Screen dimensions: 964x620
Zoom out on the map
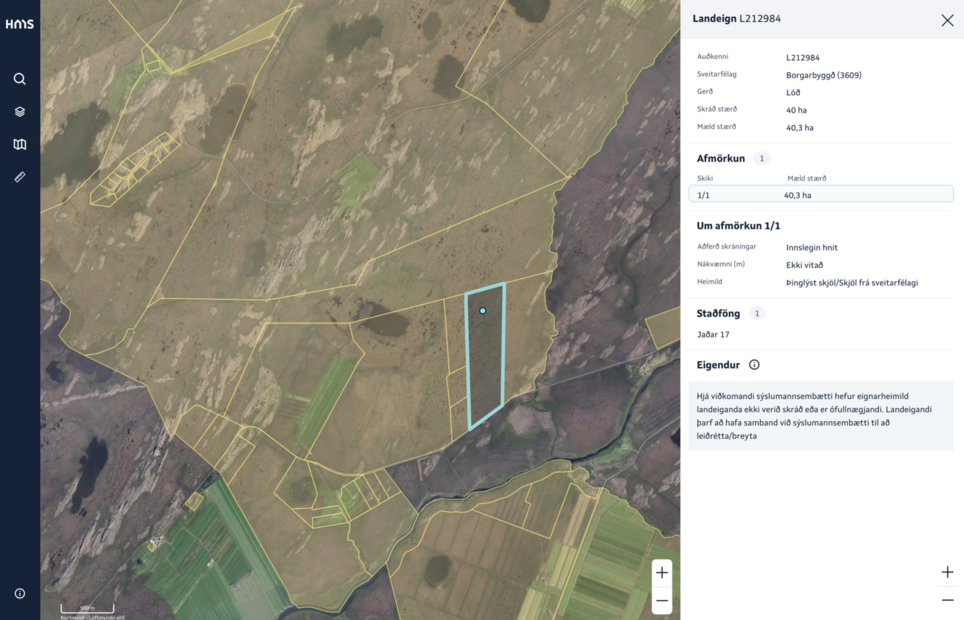pos(662,600)
